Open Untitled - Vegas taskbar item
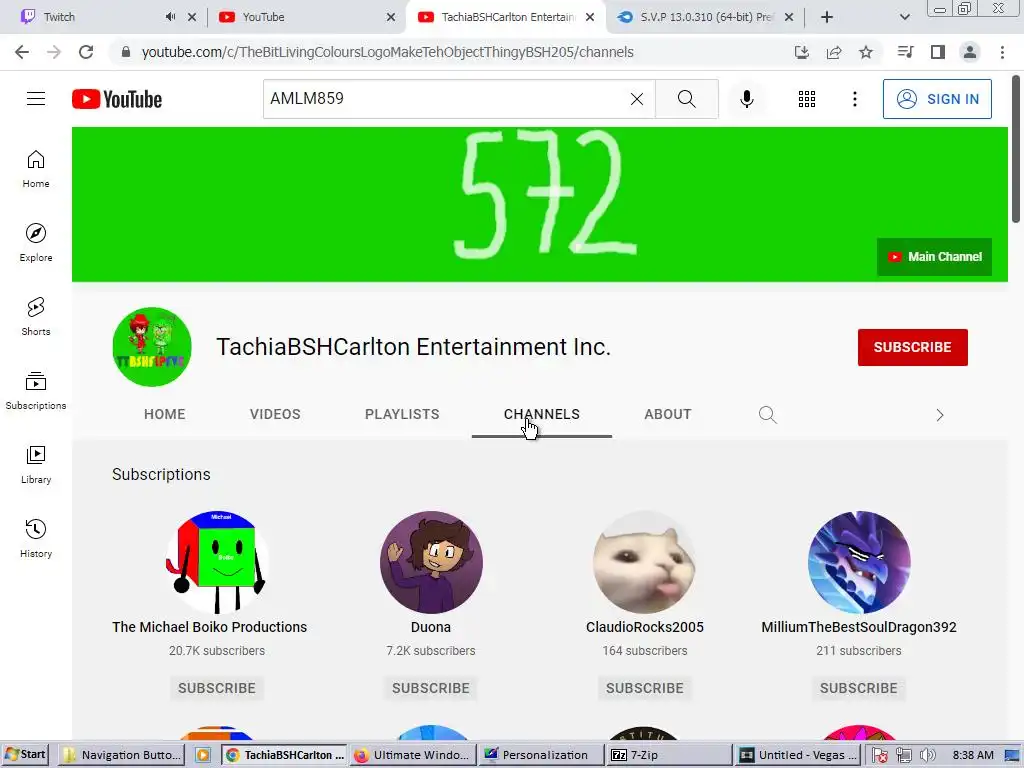 799,755
